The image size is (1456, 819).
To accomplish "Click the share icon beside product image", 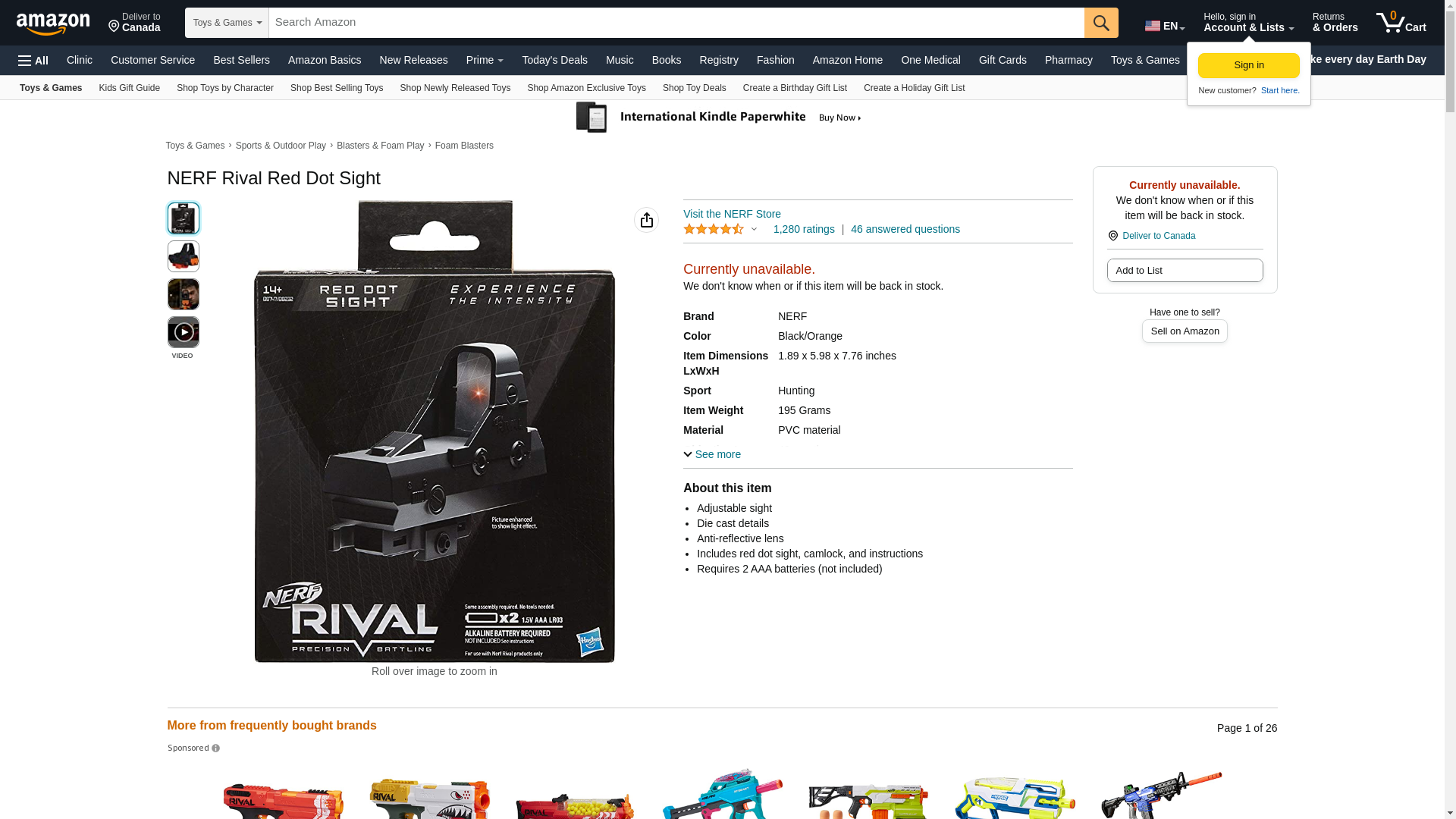I will click(647, 220).
